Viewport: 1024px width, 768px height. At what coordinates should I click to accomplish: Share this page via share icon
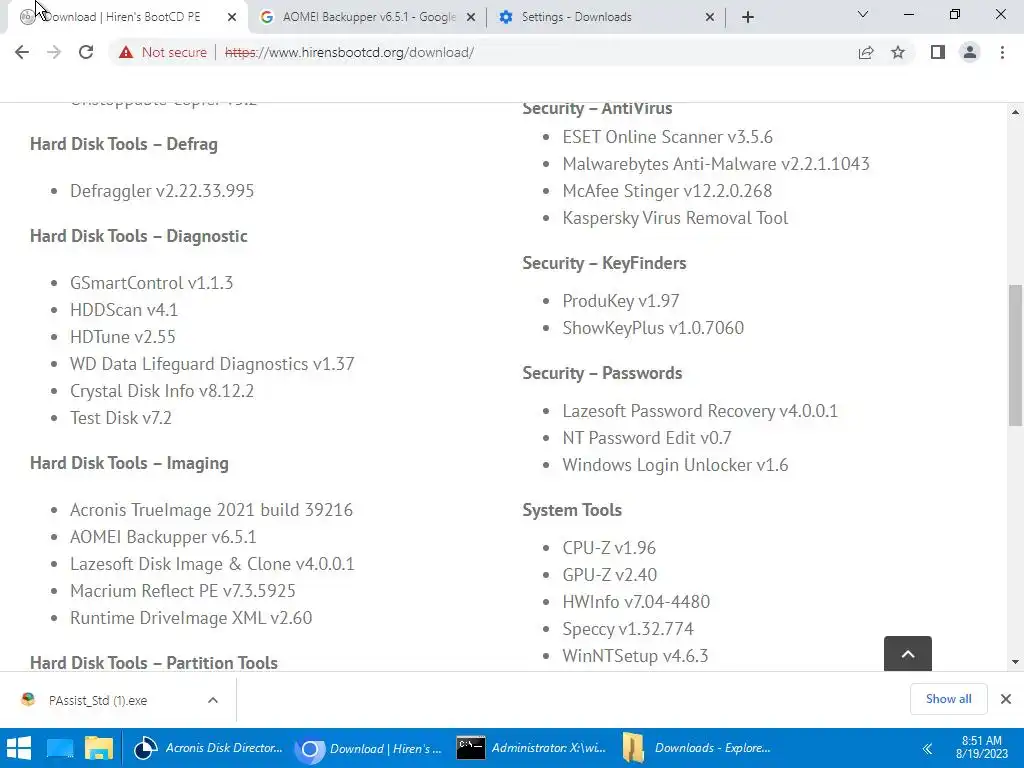[866, 52]
